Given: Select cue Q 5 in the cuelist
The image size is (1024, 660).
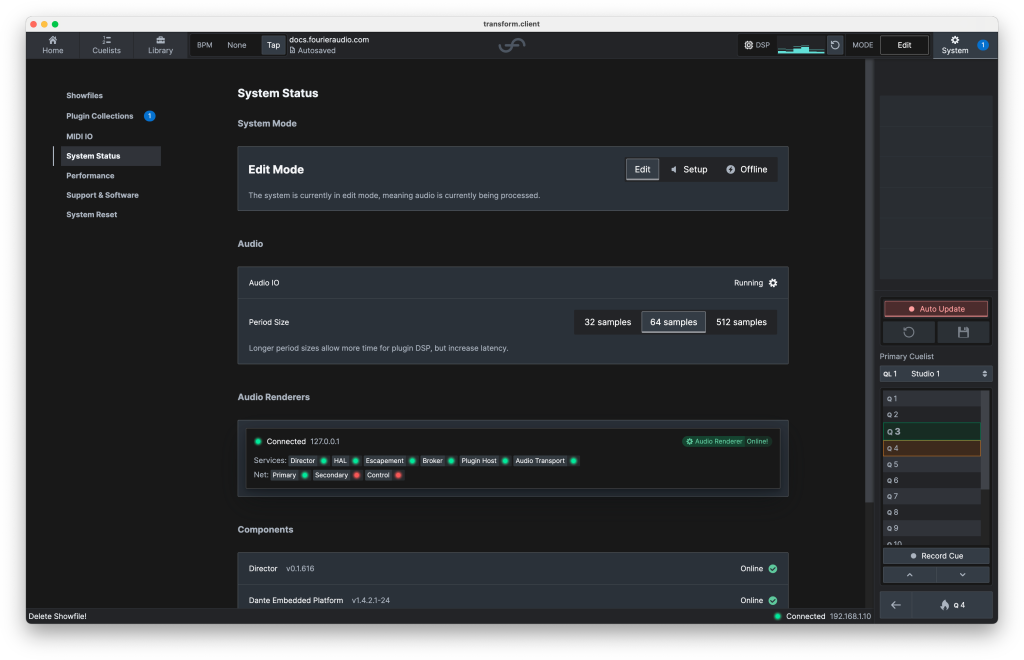Looking at the screenshot, I should tap(932, 464).
